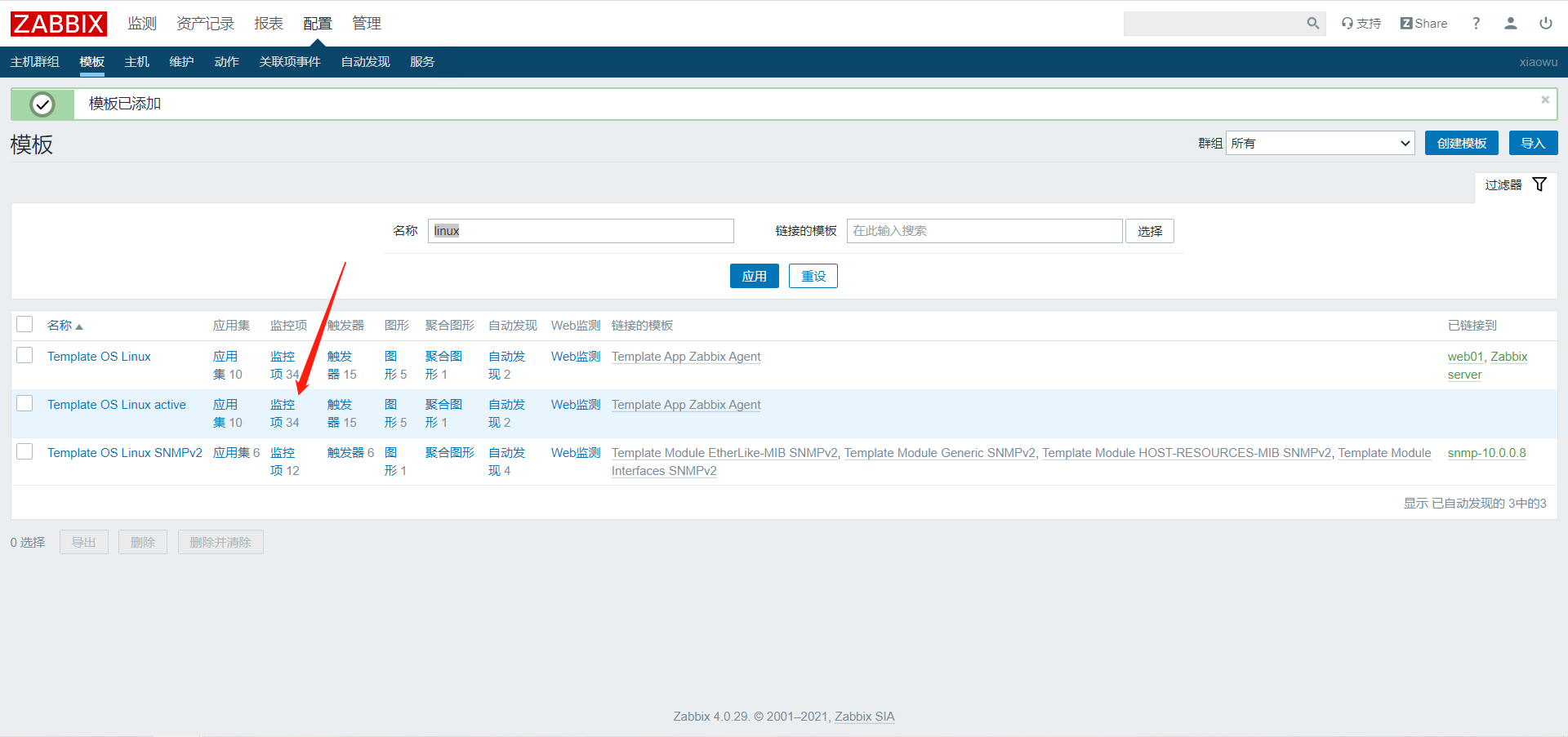The height and width of the screenshot is (737, 1568).
Task: Open the Monitoring top menu
Action: tap(141, 24)
